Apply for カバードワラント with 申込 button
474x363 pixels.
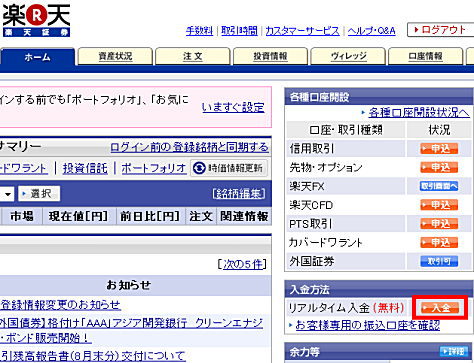[x=439, y=242]
